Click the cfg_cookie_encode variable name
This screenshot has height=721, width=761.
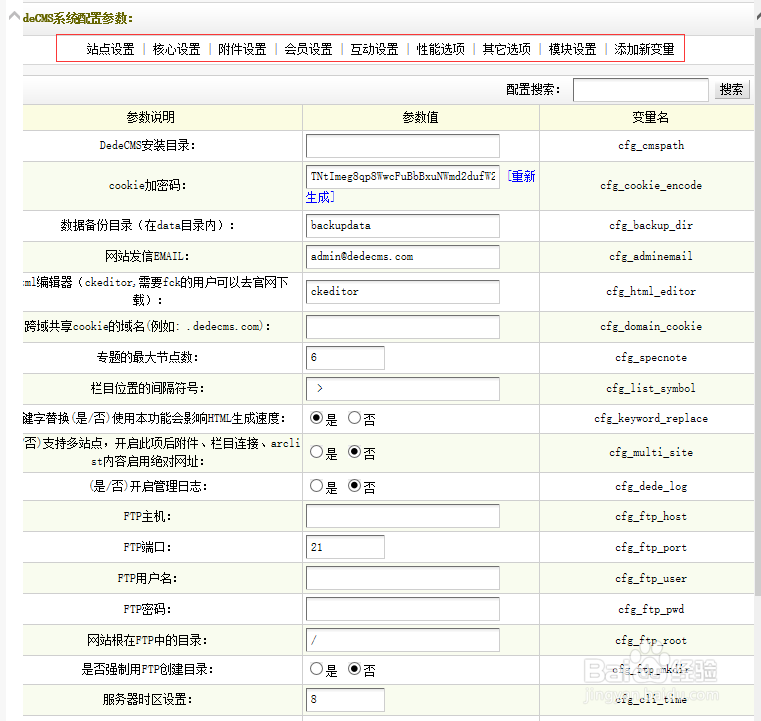(x=651, y=185)
